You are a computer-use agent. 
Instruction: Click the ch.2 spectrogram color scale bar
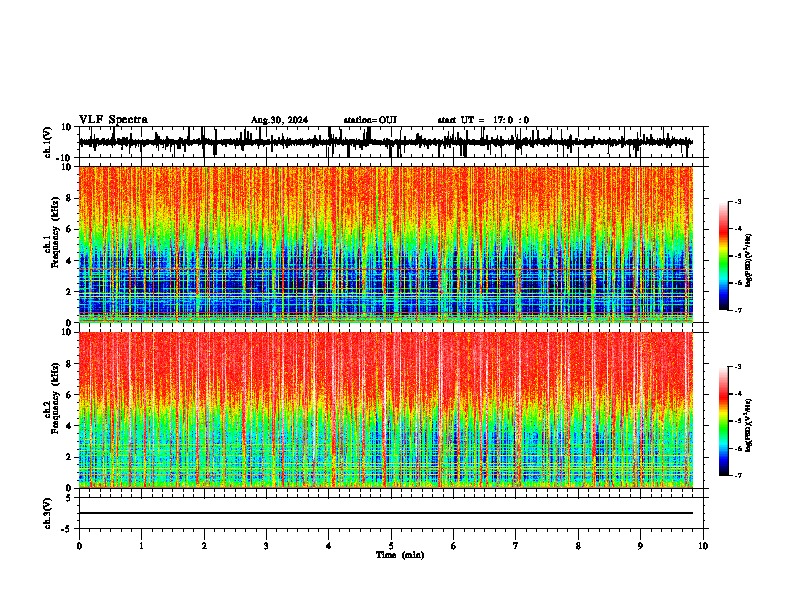tap(724, 421)
